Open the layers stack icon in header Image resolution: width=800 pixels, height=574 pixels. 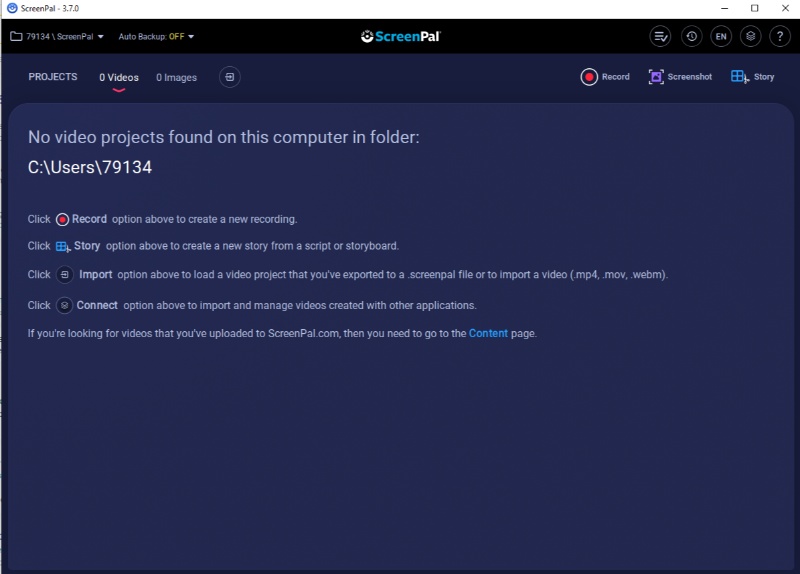(751, 36)
